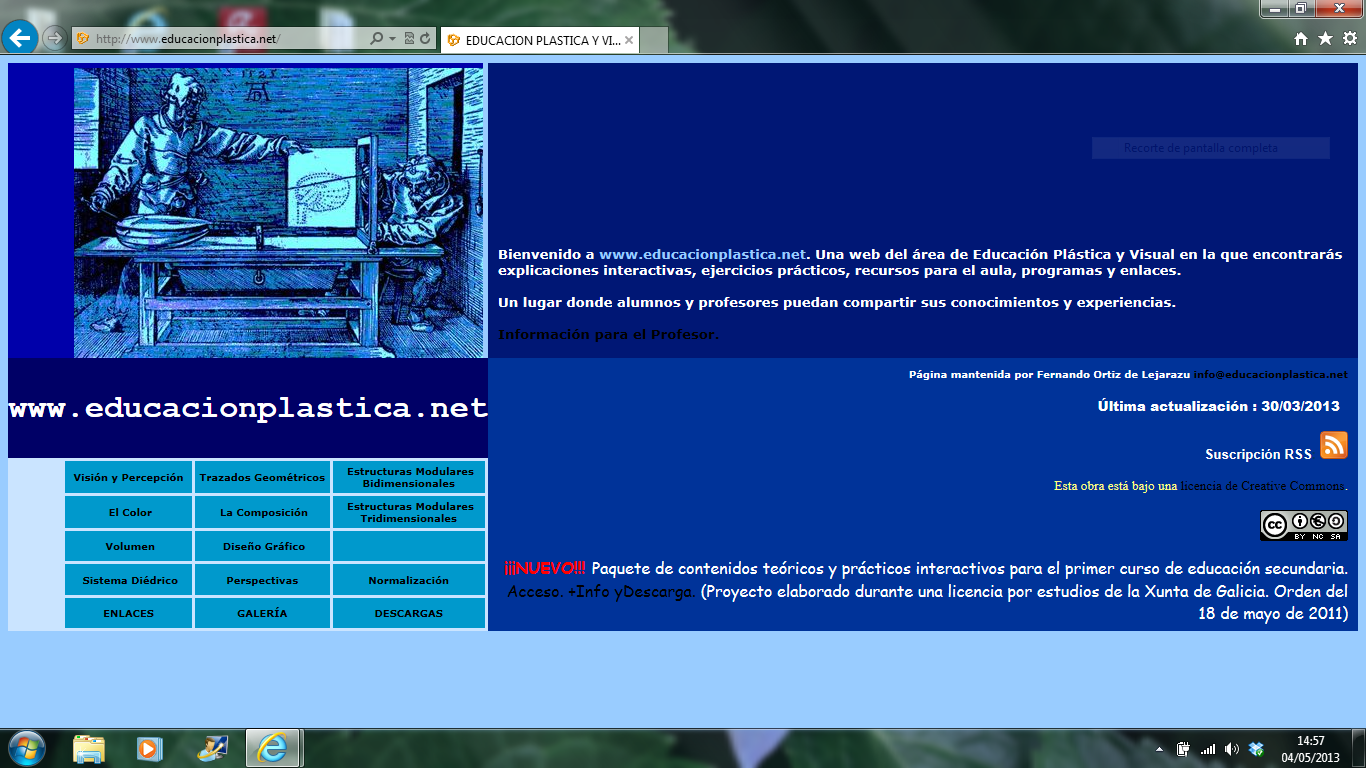Open Información para el Profesor link
Image resolution: width=1366 pixels, height=768 pixels.
tap(608, 334)
